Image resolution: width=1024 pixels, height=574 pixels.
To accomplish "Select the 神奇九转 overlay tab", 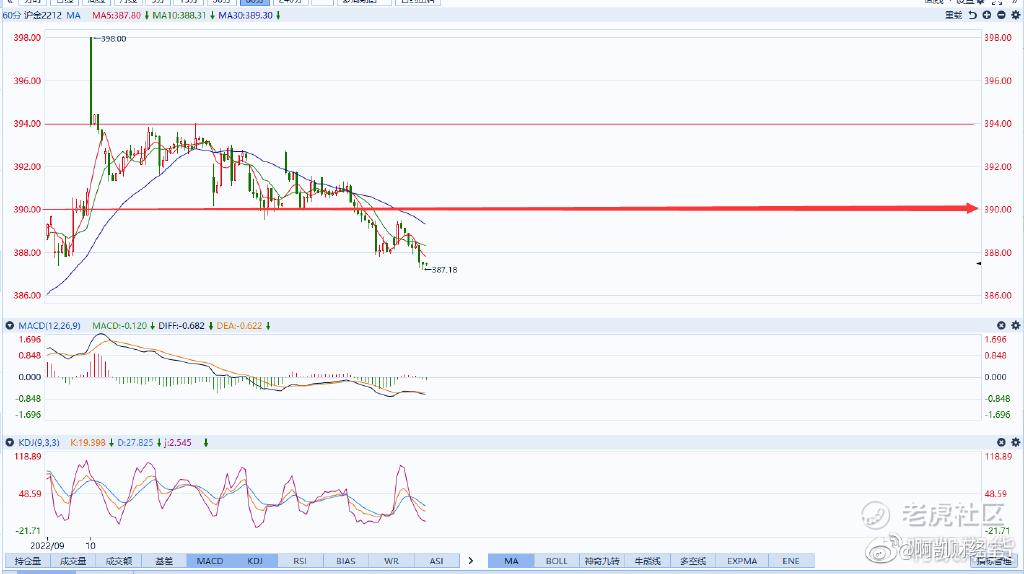I will (x=602, y=561).
